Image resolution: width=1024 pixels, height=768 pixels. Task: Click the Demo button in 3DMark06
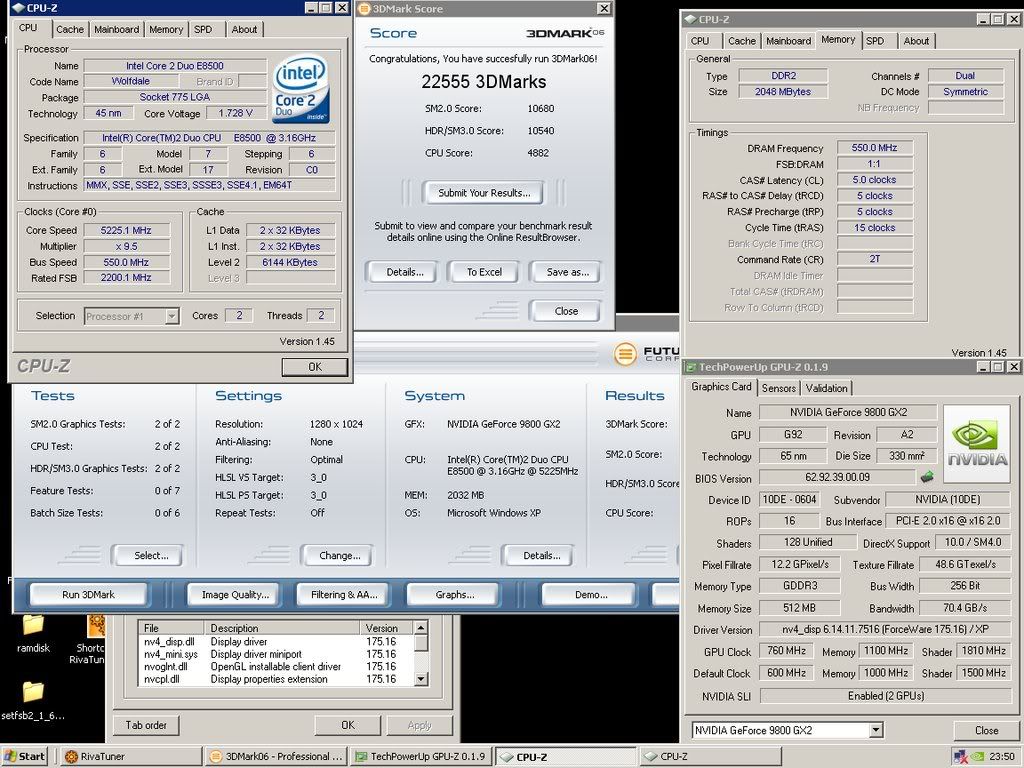(591, 594)
